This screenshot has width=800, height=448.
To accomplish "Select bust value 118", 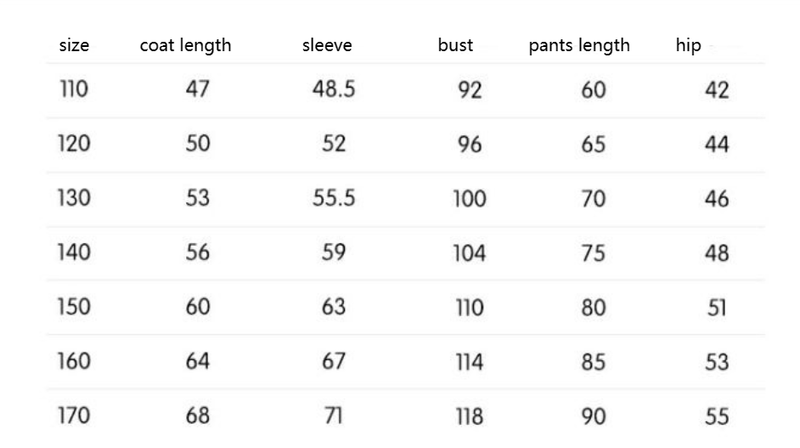I will point(469,415).
